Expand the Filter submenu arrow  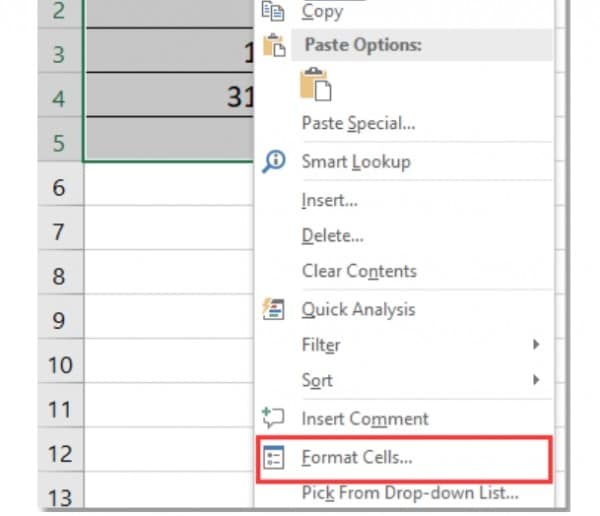click(x=536, y=345)
